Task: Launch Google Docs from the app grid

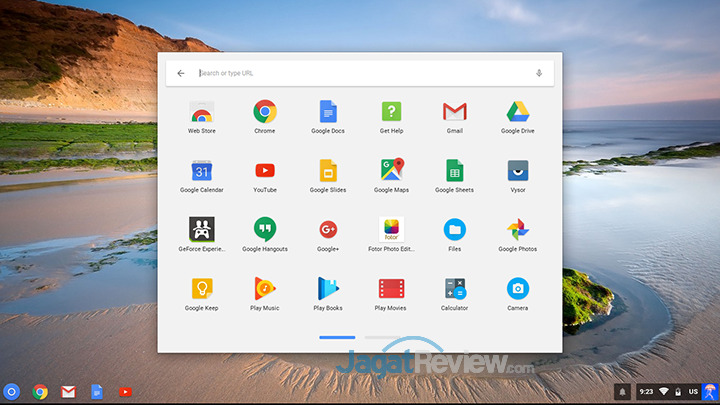Action: [328, 112]
